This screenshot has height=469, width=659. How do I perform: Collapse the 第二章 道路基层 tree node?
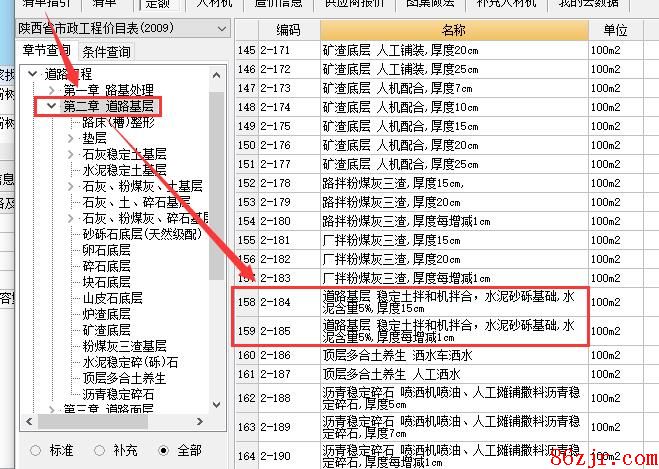51,106
